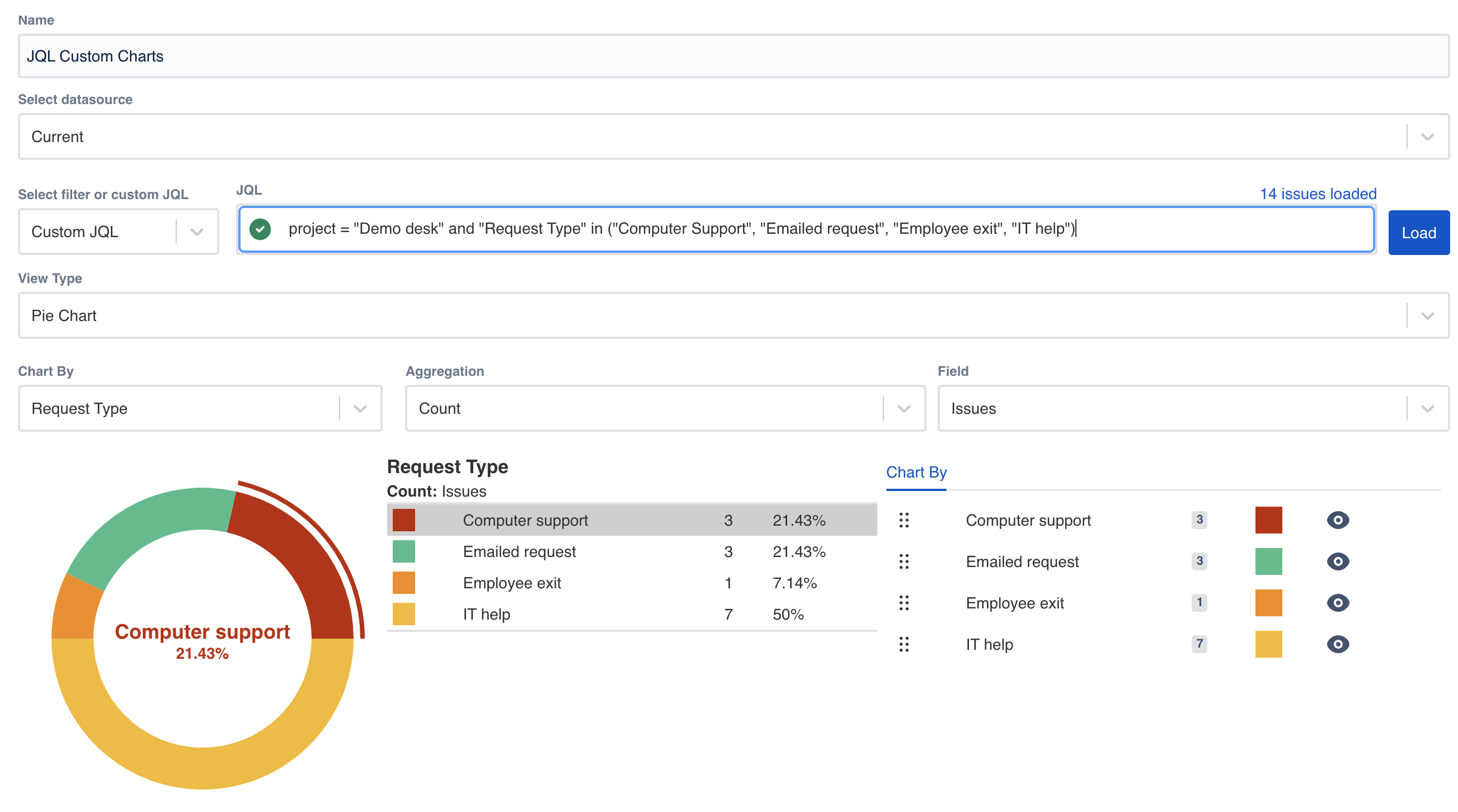Click the green swatch for Emailed request
Viewport: 1458px width, 812px height.
coord(1269,561)
